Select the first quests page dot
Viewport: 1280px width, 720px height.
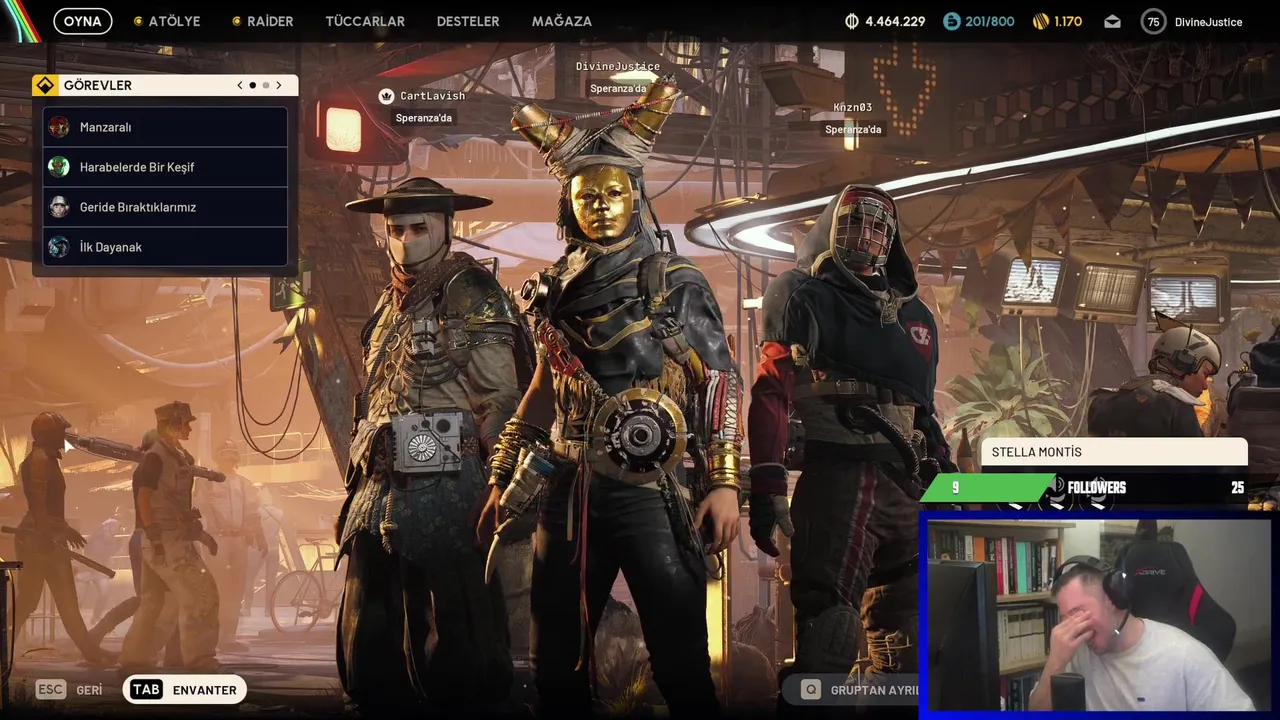tap(252, 85)
